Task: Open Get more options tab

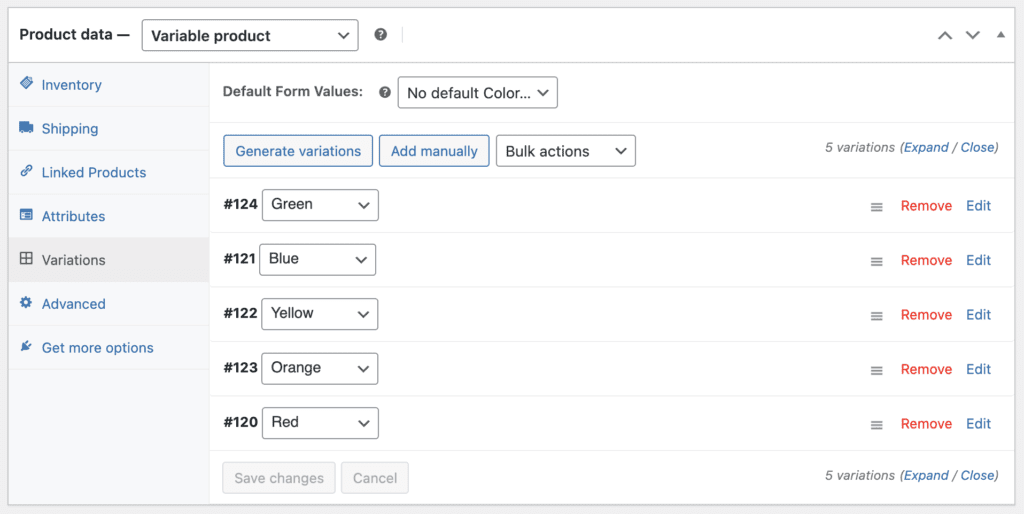Action: 109,347
